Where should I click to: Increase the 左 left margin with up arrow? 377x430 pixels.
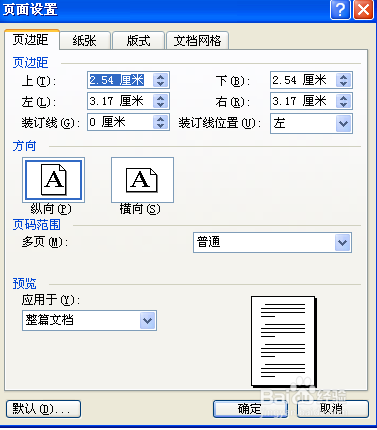click(161, 98)
